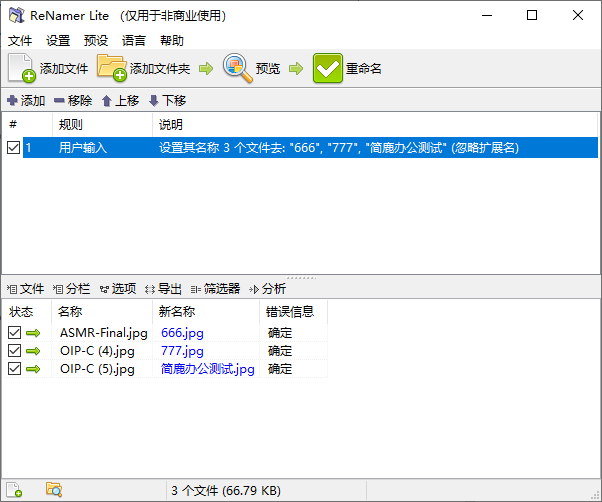Open the 导出 export dropdown

(163, 289)
